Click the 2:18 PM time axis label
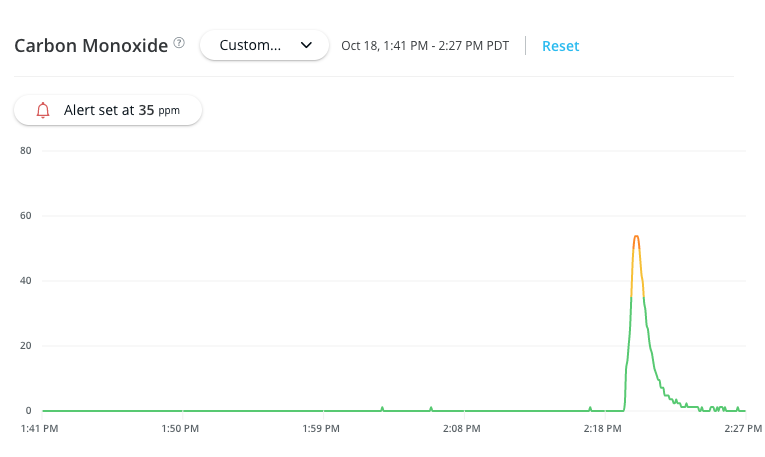The image size is (765, 457). (x=603, y=428)
